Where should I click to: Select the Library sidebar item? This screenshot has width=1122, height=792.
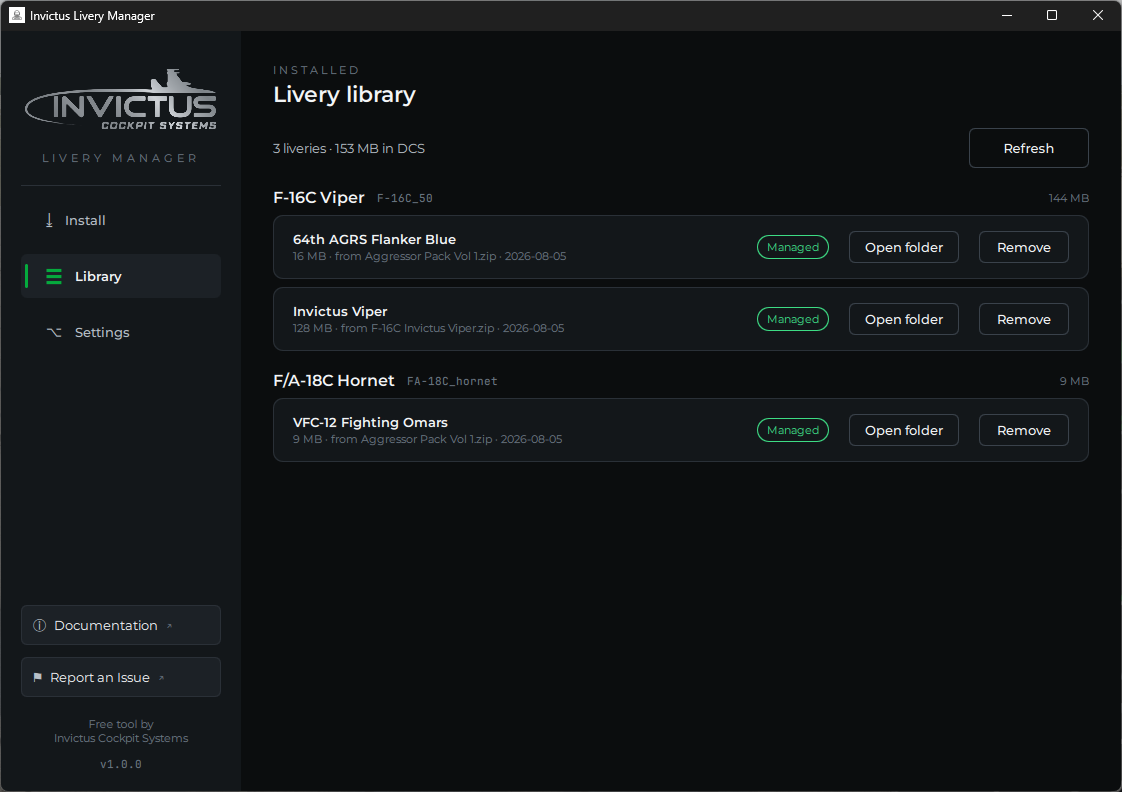pyautogui.click(x=121, y=276)
